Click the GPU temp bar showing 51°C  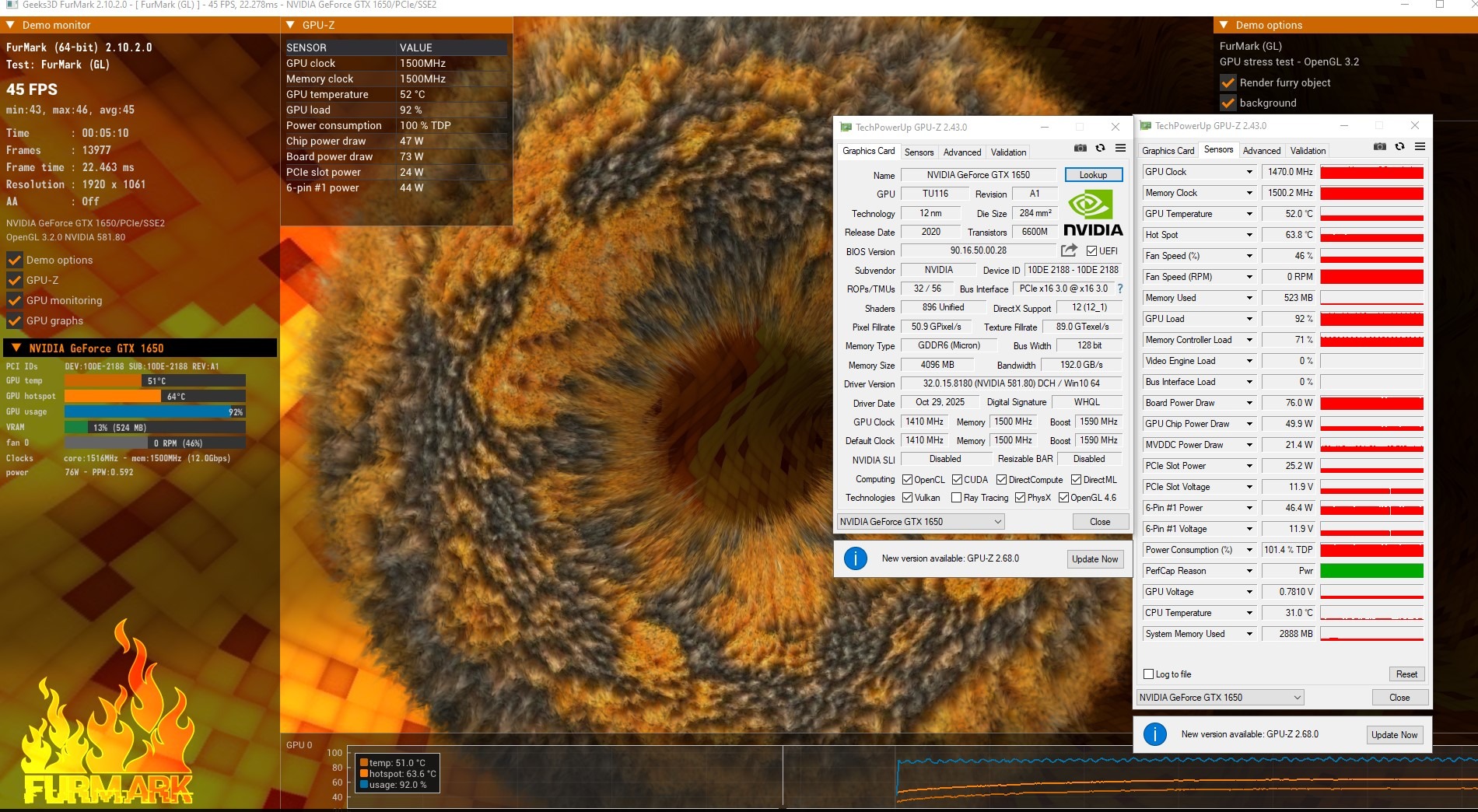click(155, 381)
